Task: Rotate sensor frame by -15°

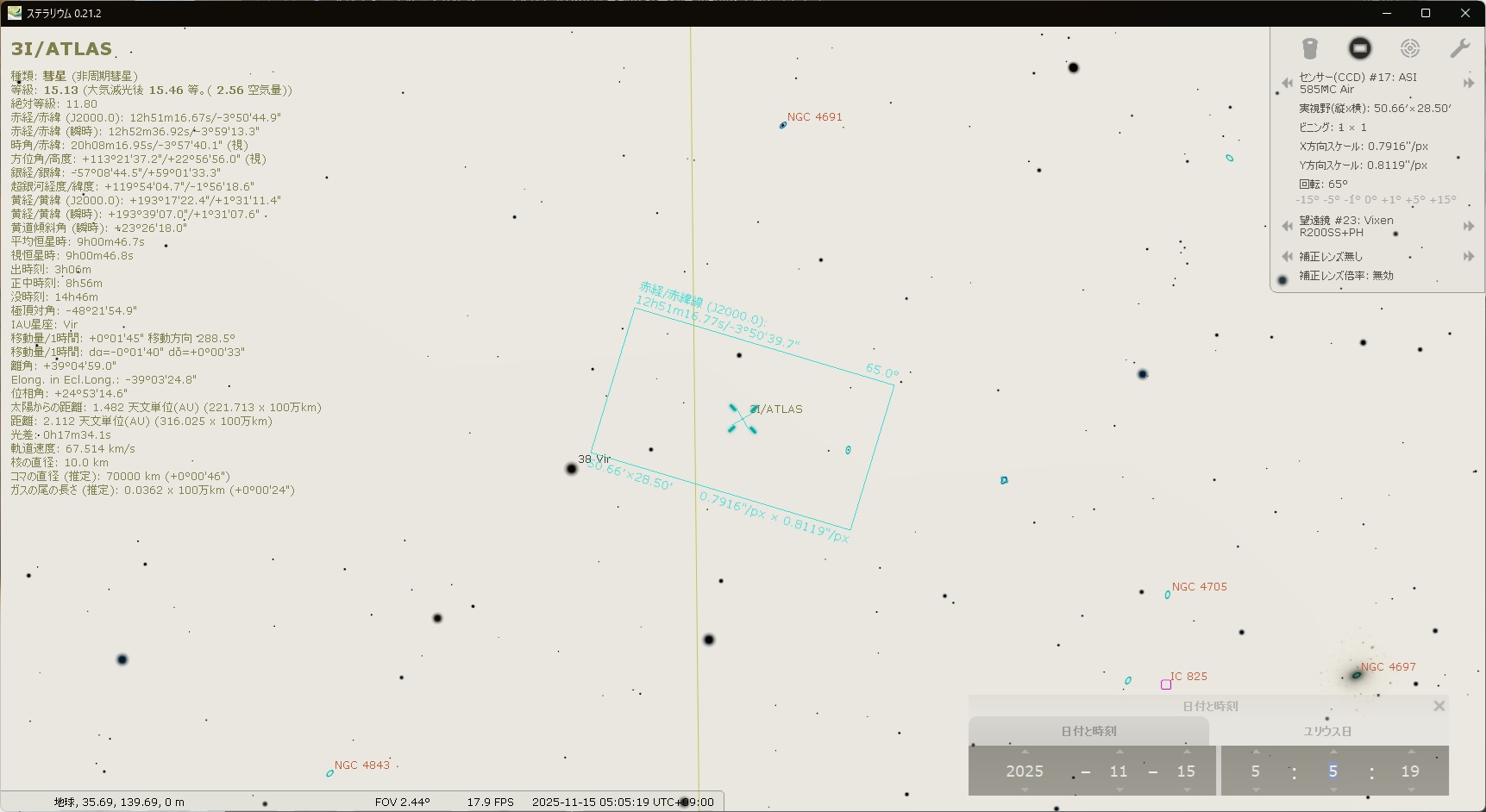Action: 1307,200
